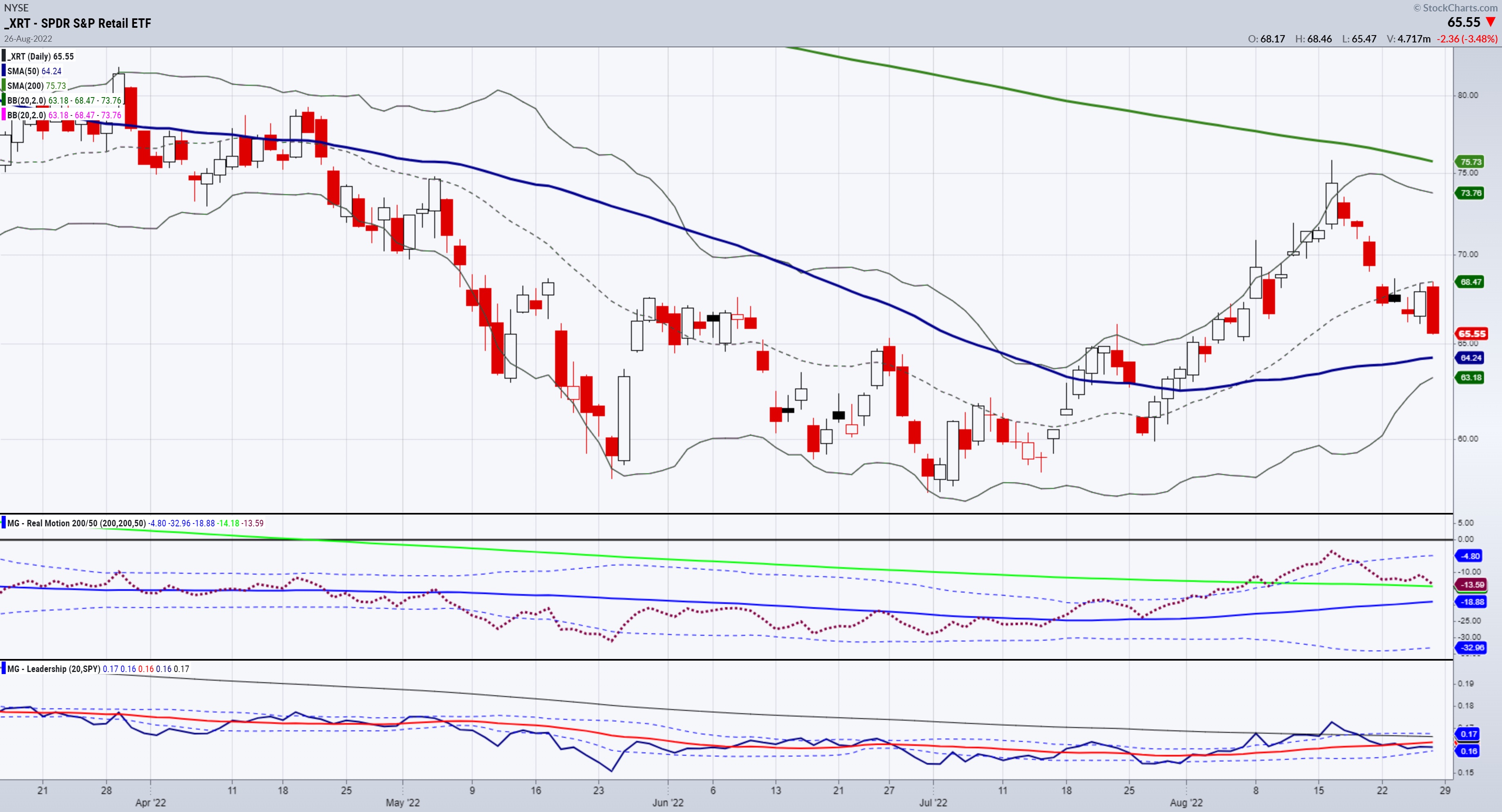Click the _XRT - SPDR S&P Retail ETF title
Screen dimensions: 1502x812
pyautogui.click(x=78, y=23)
